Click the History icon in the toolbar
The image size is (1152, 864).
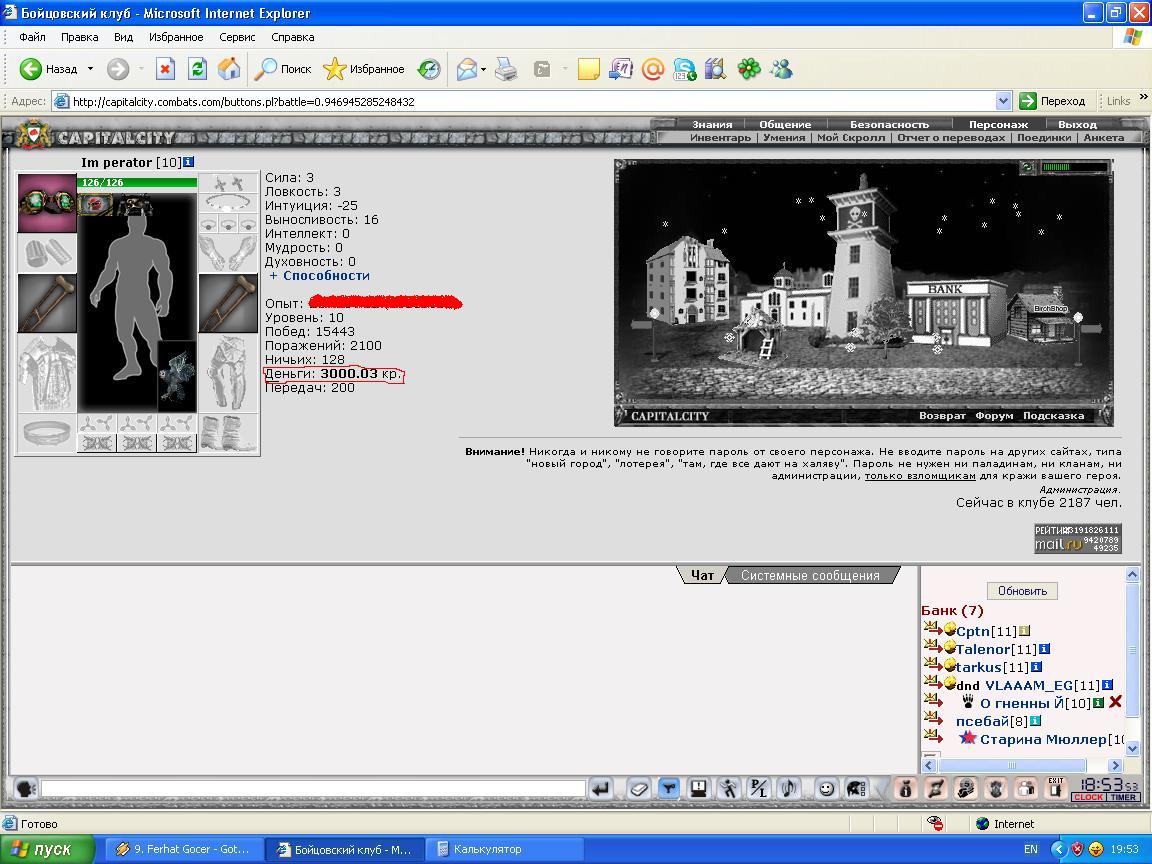428,69
